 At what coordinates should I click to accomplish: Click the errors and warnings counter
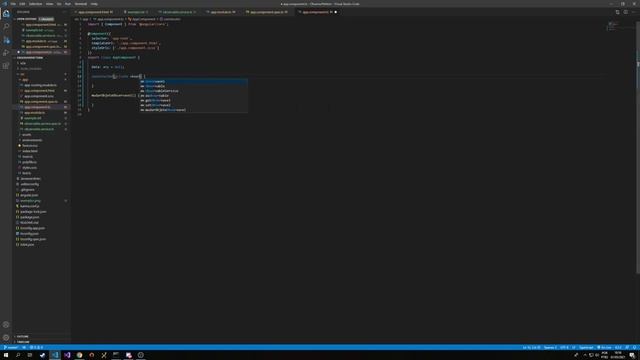(36, 348)
